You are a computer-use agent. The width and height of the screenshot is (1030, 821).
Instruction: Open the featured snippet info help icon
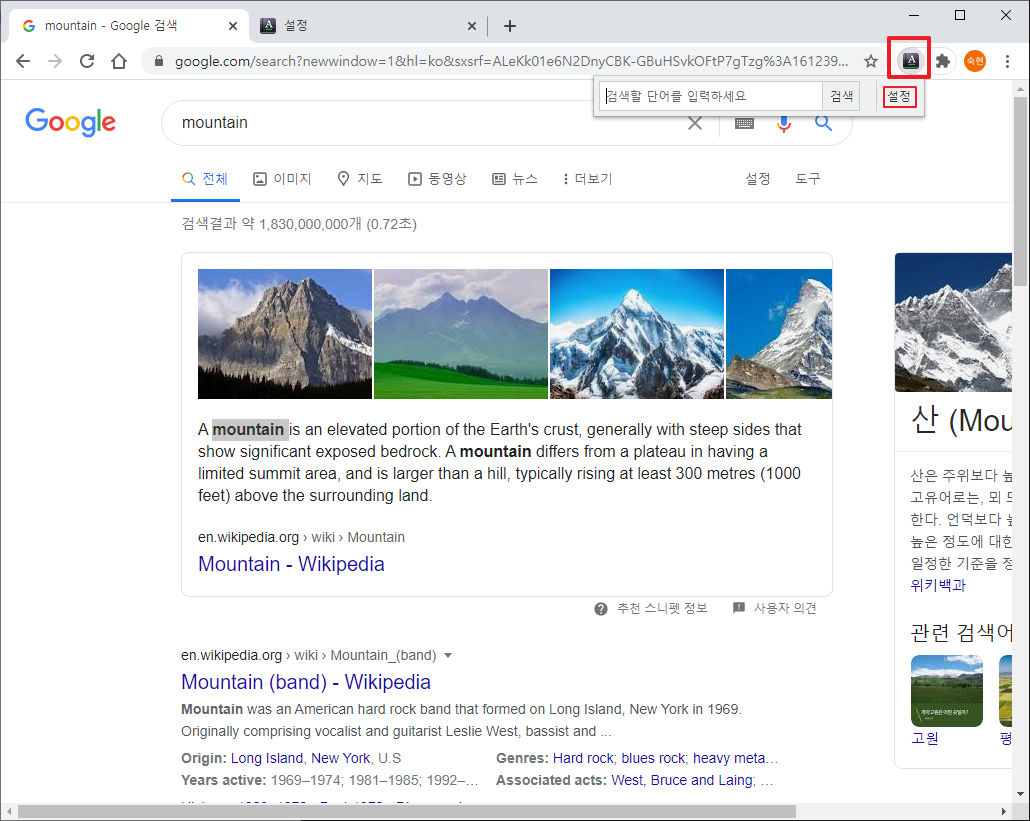tap(600, 609)
